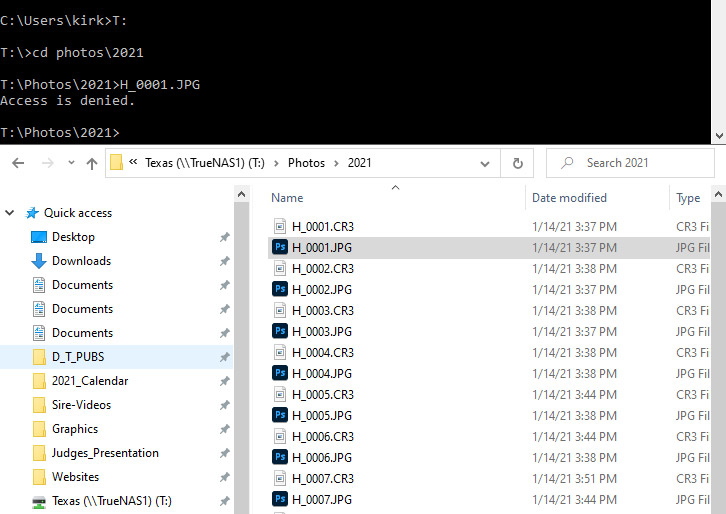The image size is (726, 514).
Task: Click the pin icon beside 2021_Calendar
Action: point(225,381)
